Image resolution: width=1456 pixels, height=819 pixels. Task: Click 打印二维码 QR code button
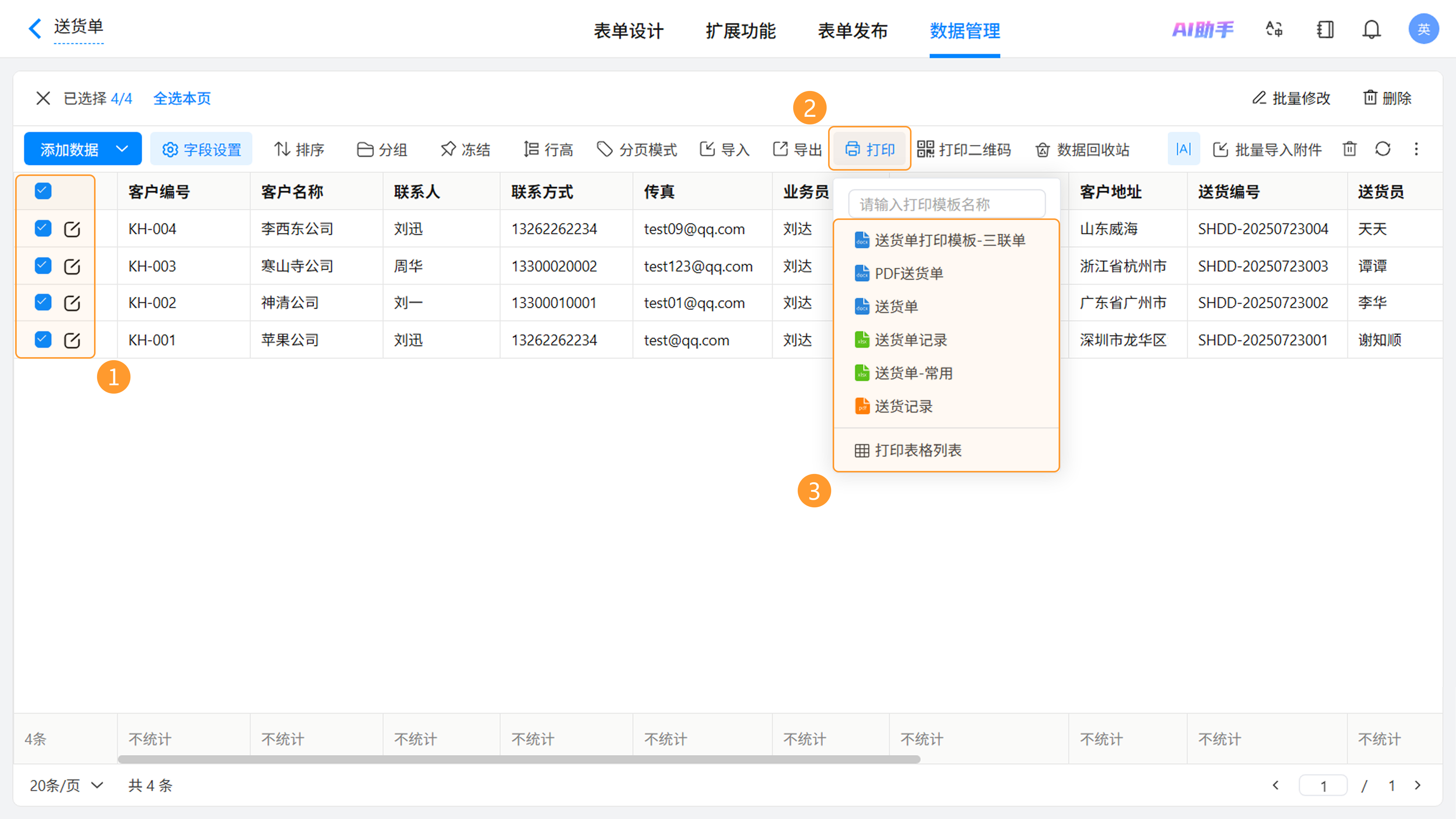(x=964, y=149)
